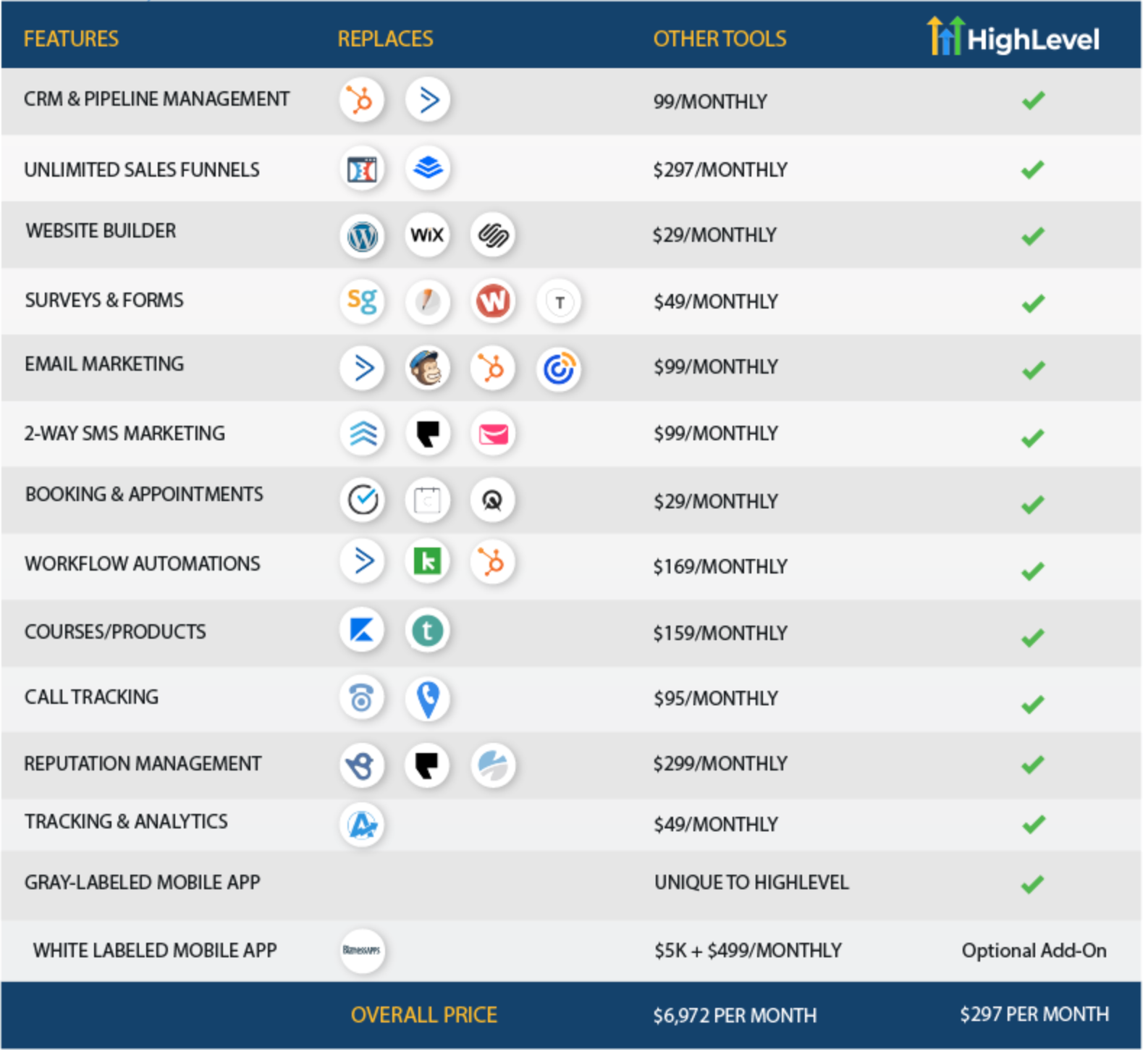
Task: Click the Squarespace logo icon
Action: pyautogui.click(x=493, y=235)
